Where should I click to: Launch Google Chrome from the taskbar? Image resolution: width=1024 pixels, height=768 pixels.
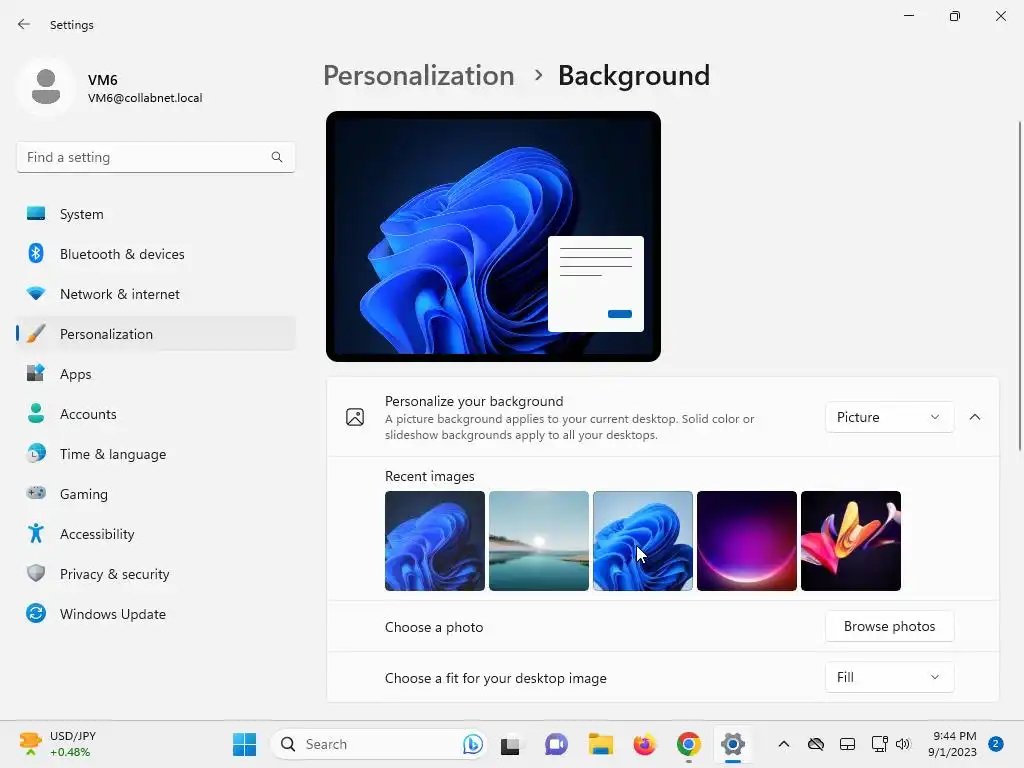pyautogui.click(x=688, y=744)
